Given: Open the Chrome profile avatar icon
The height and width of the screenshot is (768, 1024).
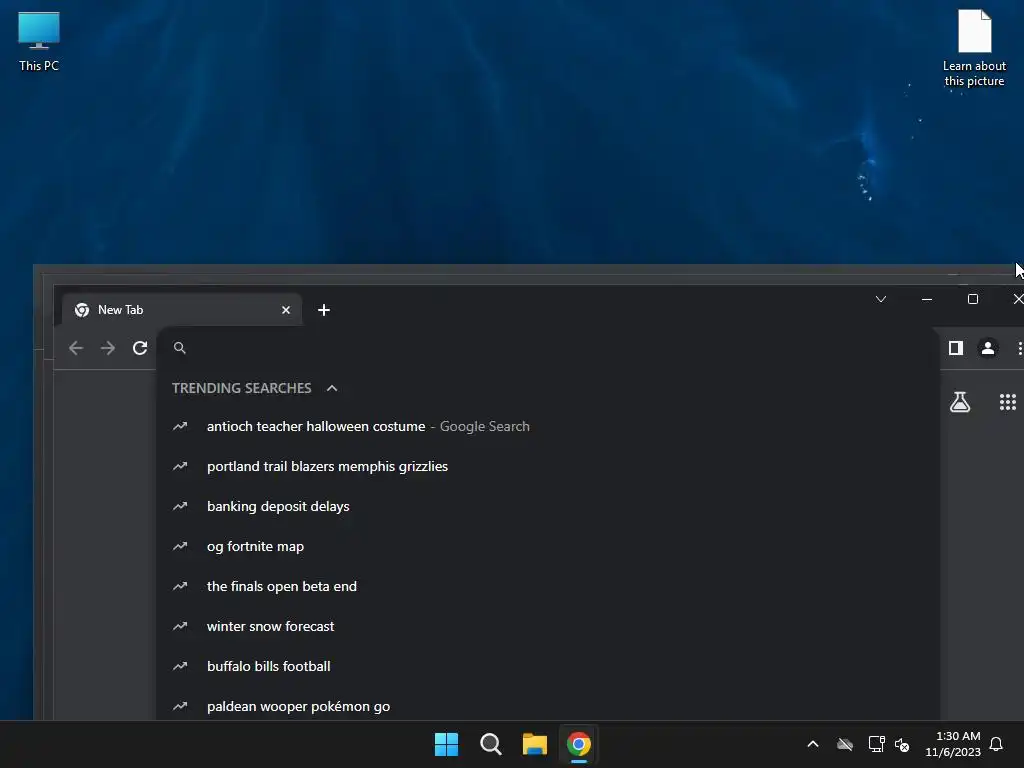Looking at the screenshot, I should (x=987, y=348).
